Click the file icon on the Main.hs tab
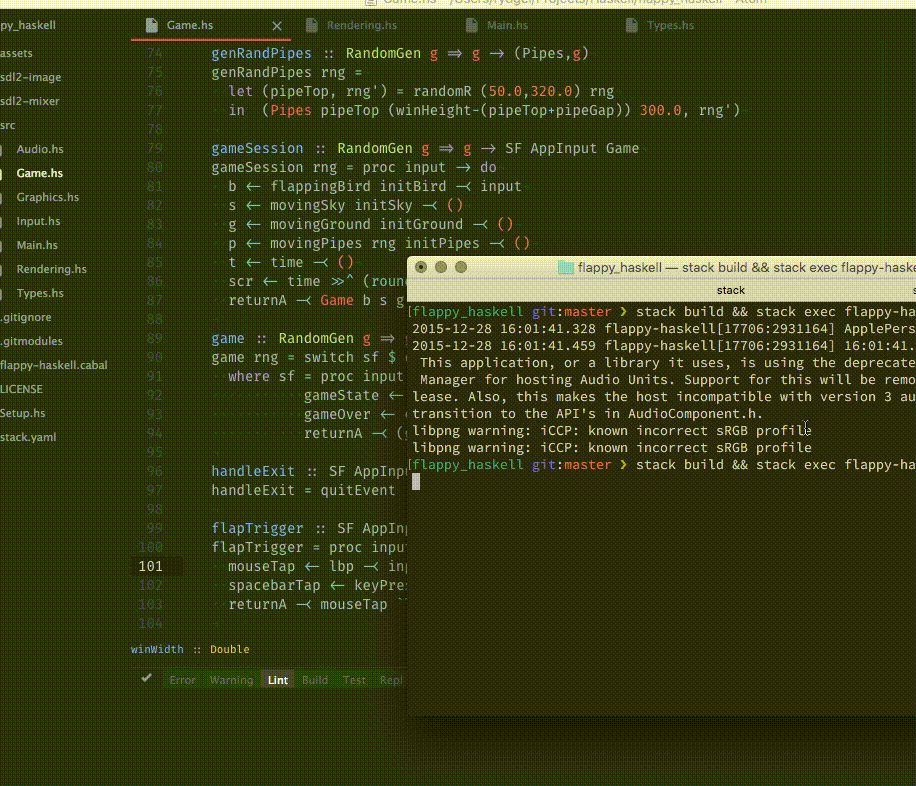This screenshot has width=916, height=786. 472,26
